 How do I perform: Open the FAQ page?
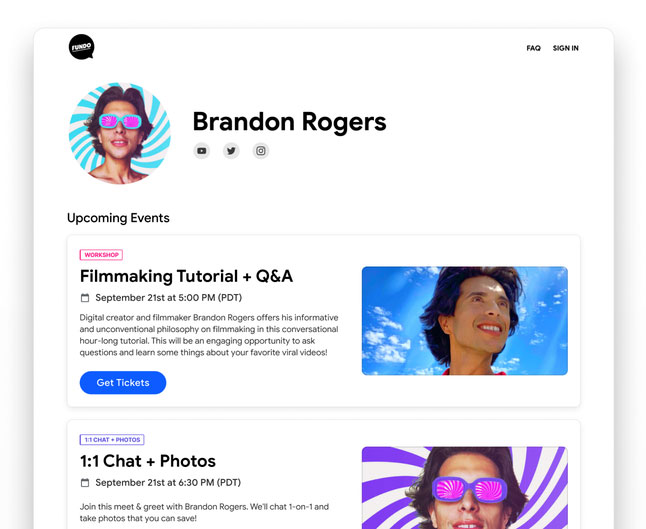[533, 48]
